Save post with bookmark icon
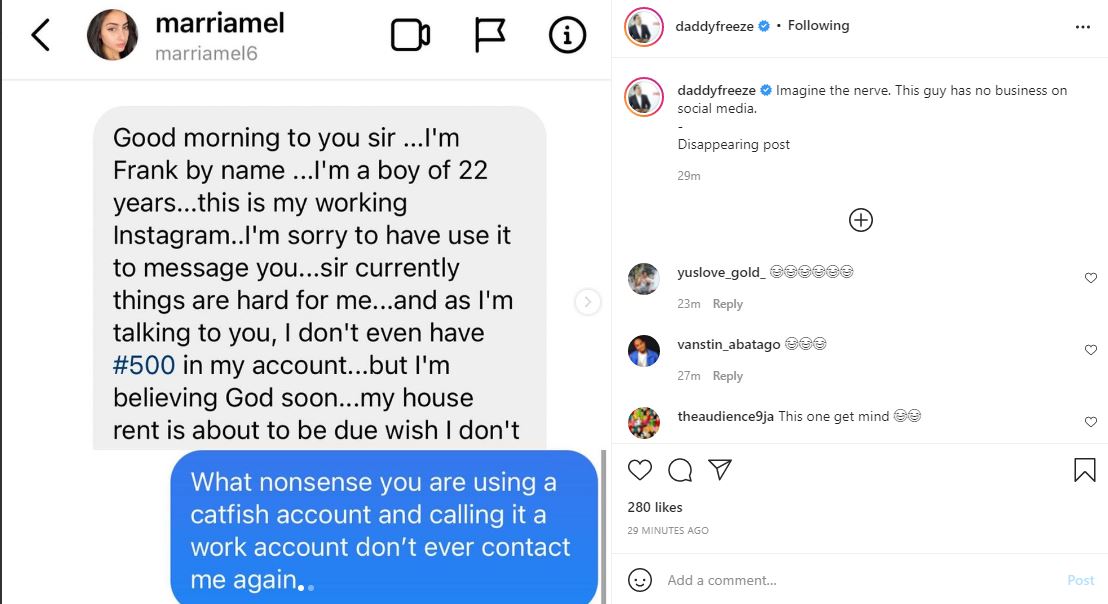Image resolution: width=1108 pixels, height=604 pixels. [x=1085, y=470]
